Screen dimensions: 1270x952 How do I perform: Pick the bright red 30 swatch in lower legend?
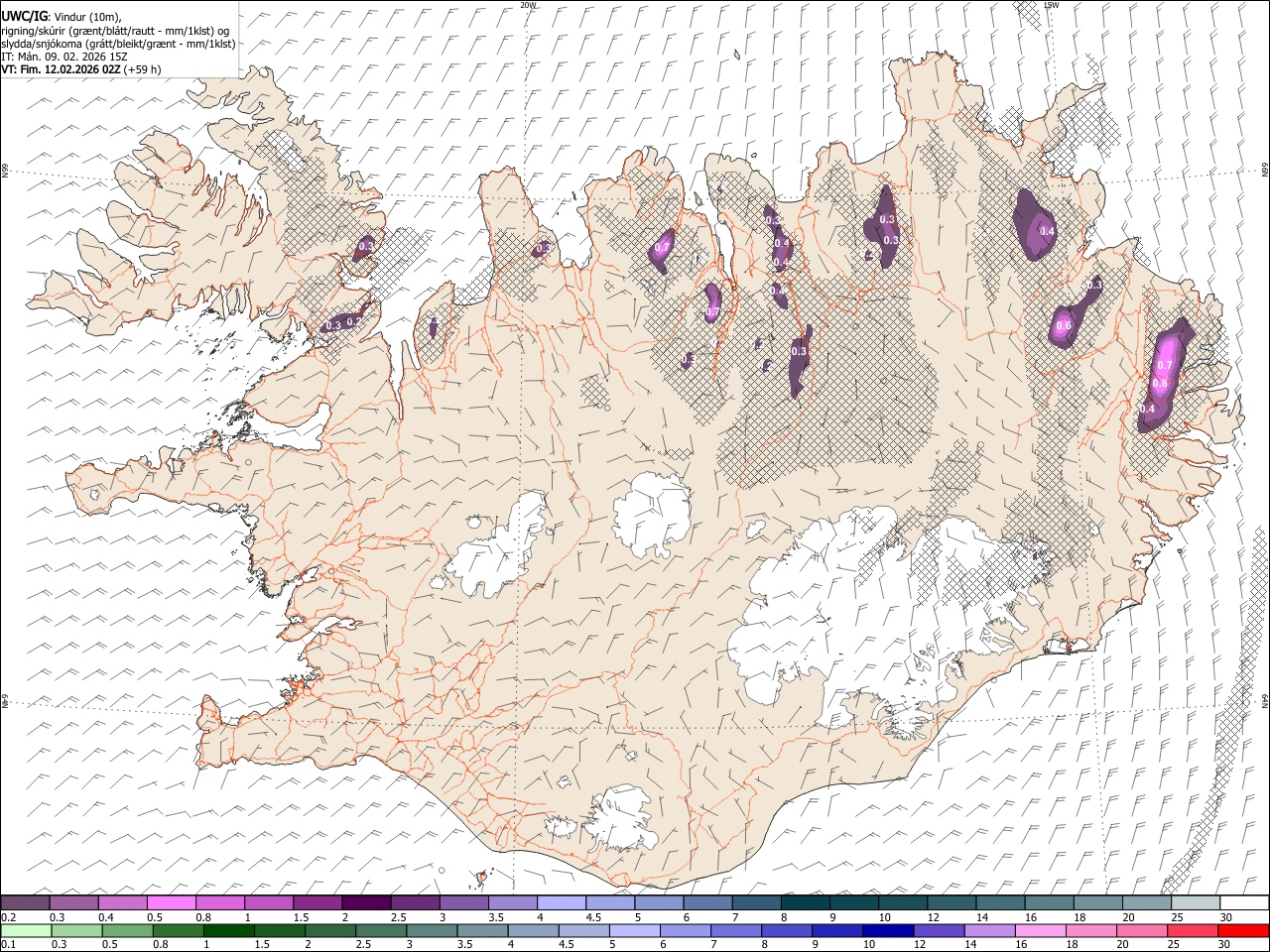point(1243,930)
